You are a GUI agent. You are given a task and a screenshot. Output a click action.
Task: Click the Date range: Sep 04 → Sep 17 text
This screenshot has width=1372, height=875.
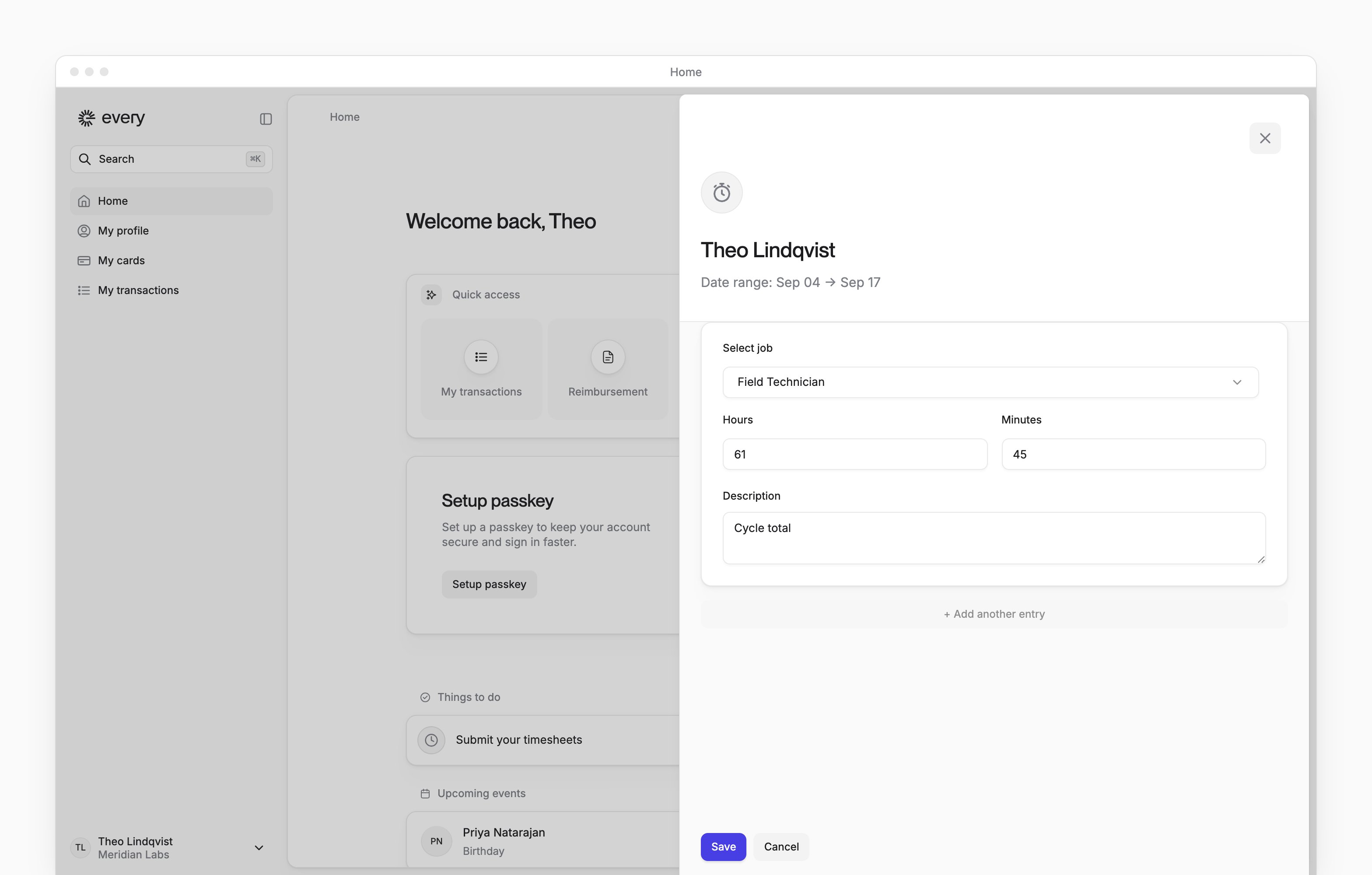(x=790, y=283)
